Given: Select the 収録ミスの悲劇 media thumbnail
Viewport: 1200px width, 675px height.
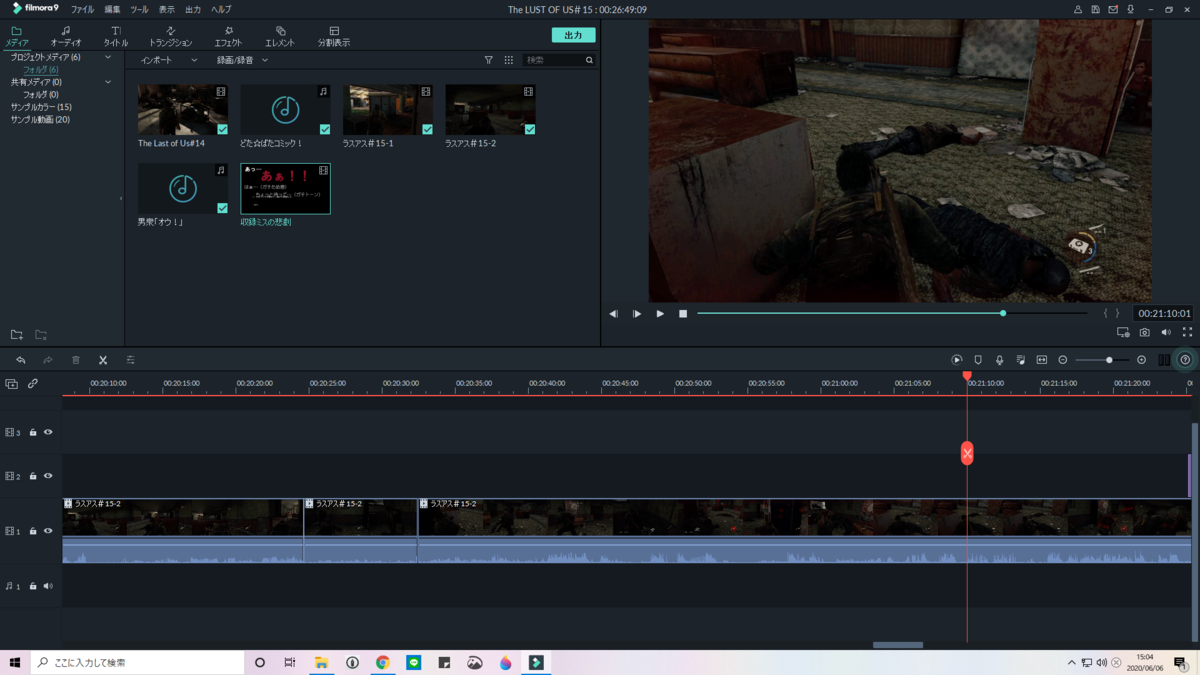Looking at the screenshot, I should click(x=285, y=188).
